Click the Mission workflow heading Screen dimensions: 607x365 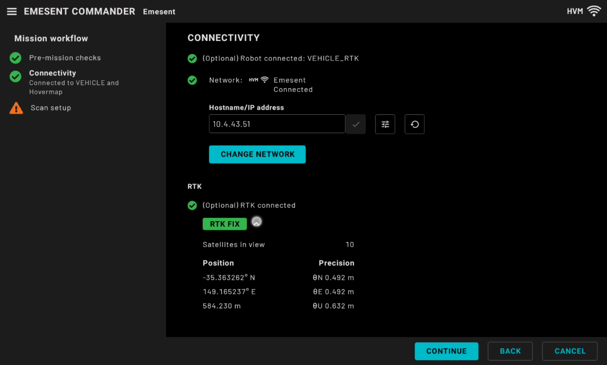tap(51, 38)
